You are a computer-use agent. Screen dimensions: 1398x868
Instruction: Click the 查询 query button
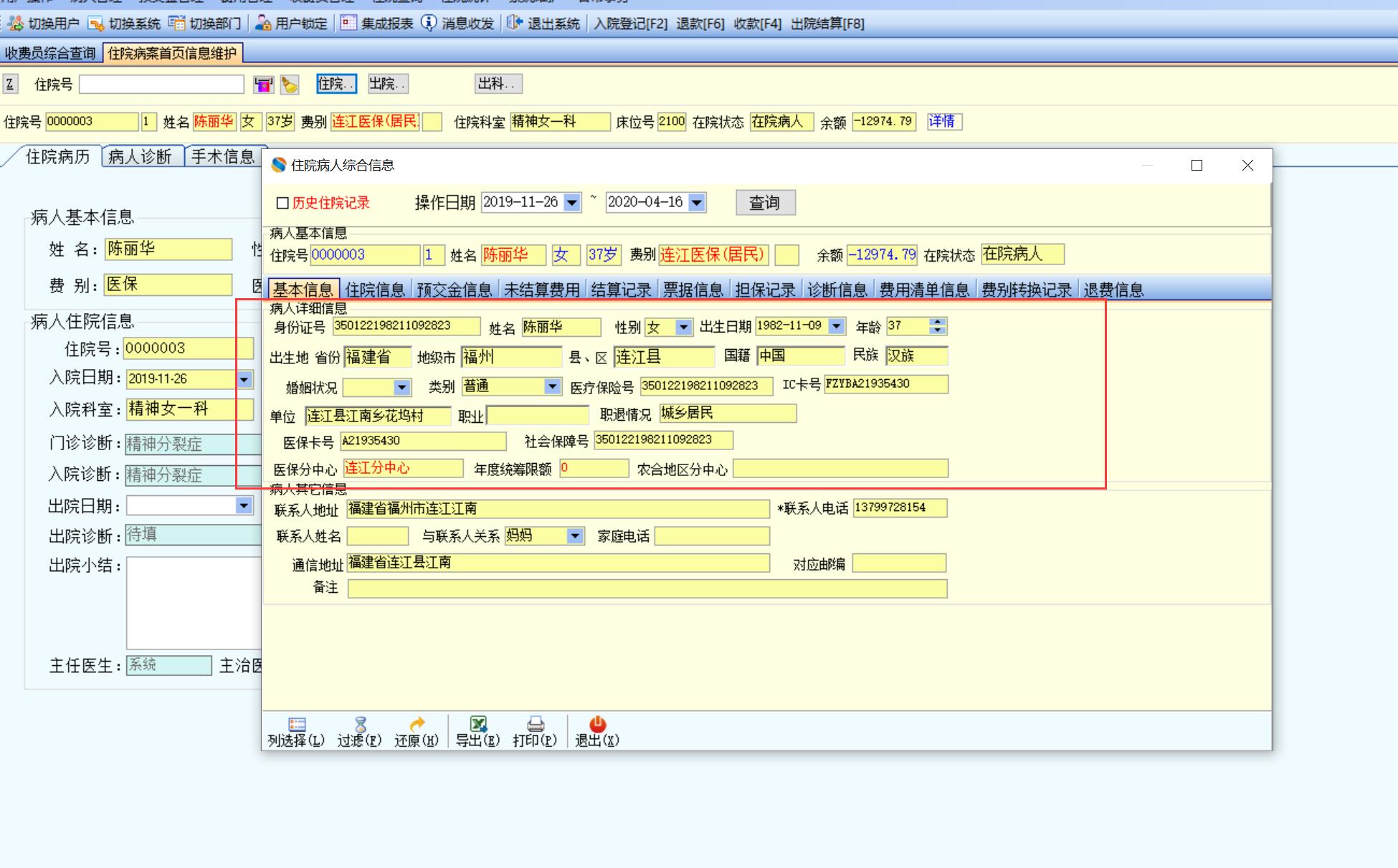click(x=764, y=203)
